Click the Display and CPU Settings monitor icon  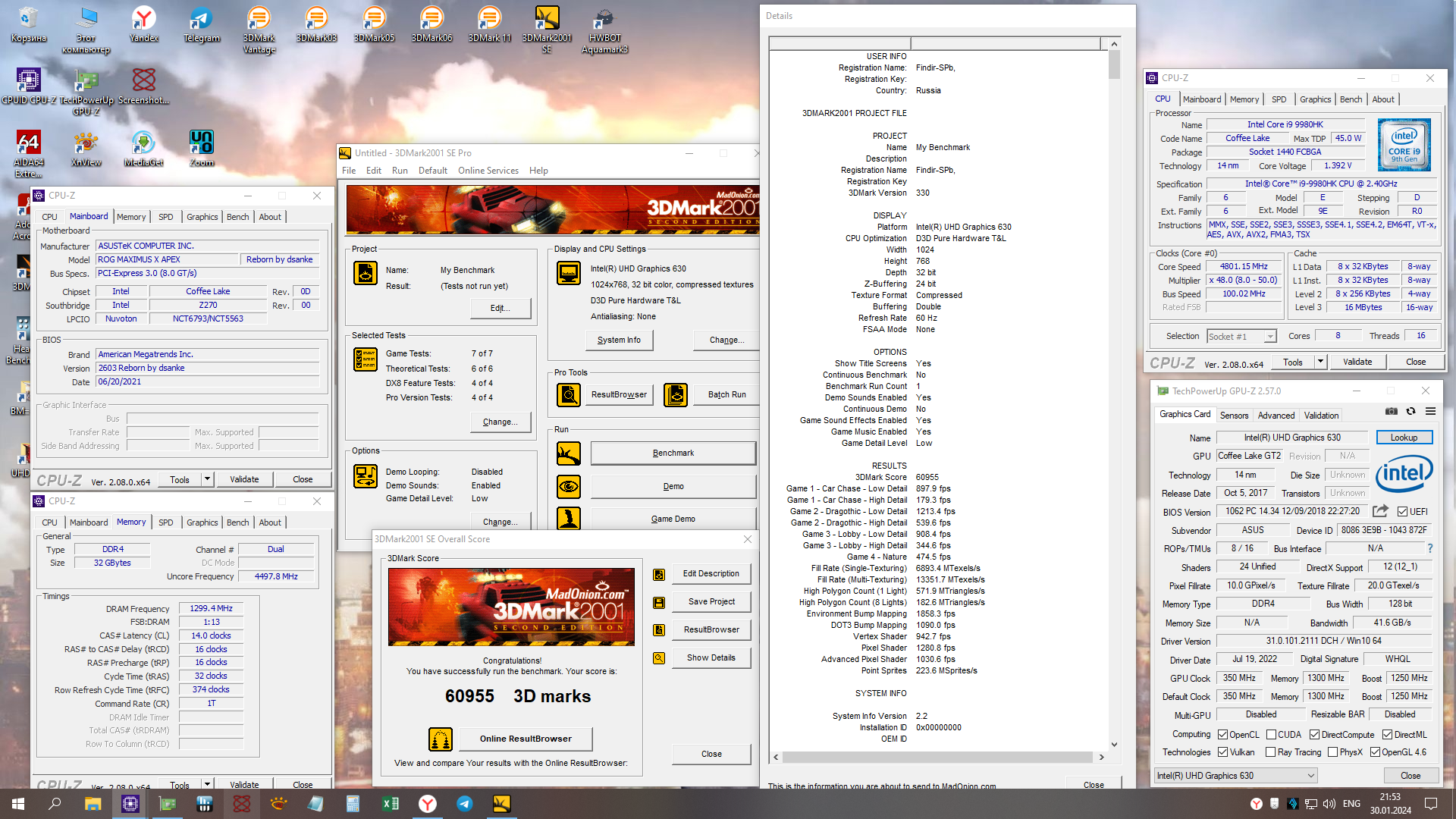(x=569, y=273)
